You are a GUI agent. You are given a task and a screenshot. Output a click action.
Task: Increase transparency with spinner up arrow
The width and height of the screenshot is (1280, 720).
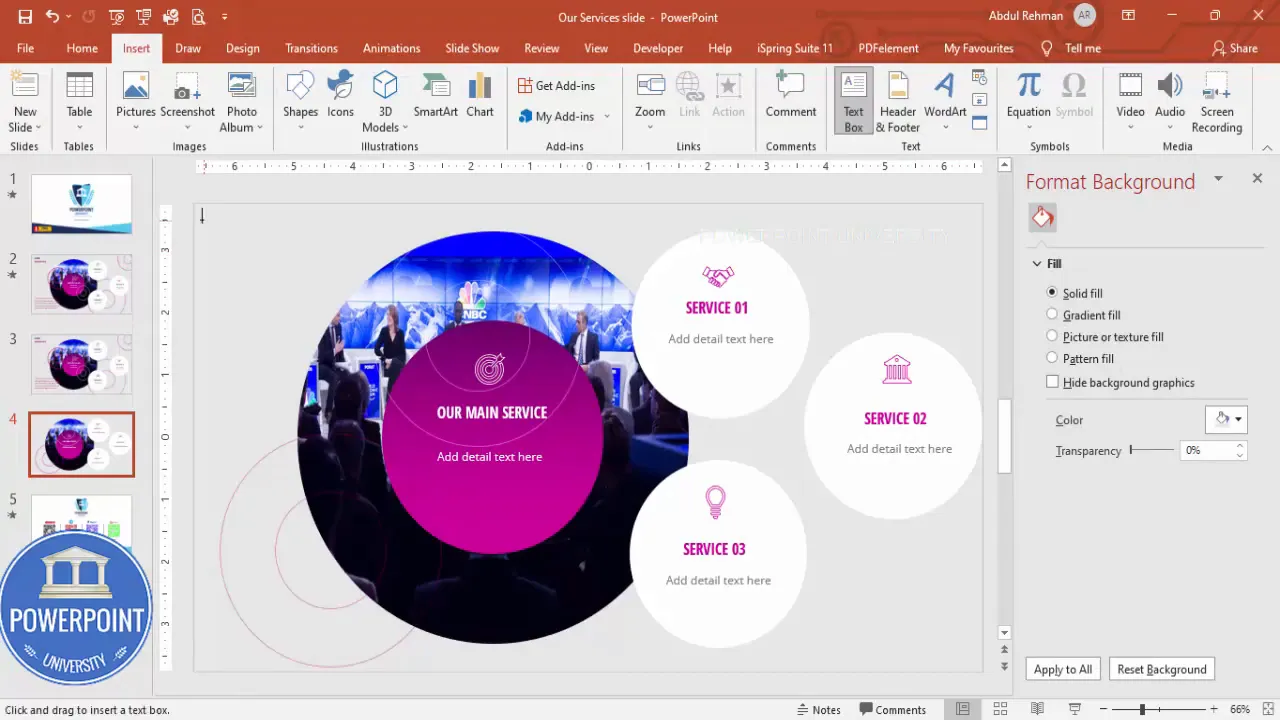click(x=1240, y=446)
